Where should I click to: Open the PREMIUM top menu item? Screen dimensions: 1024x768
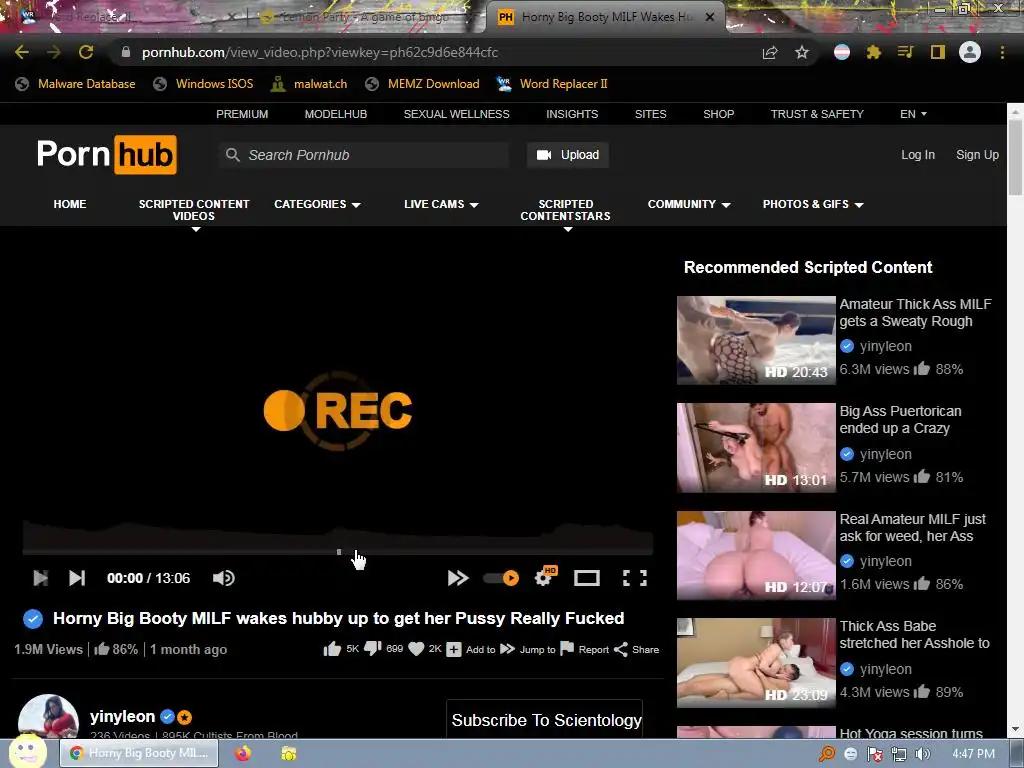(x=242, y=114)
